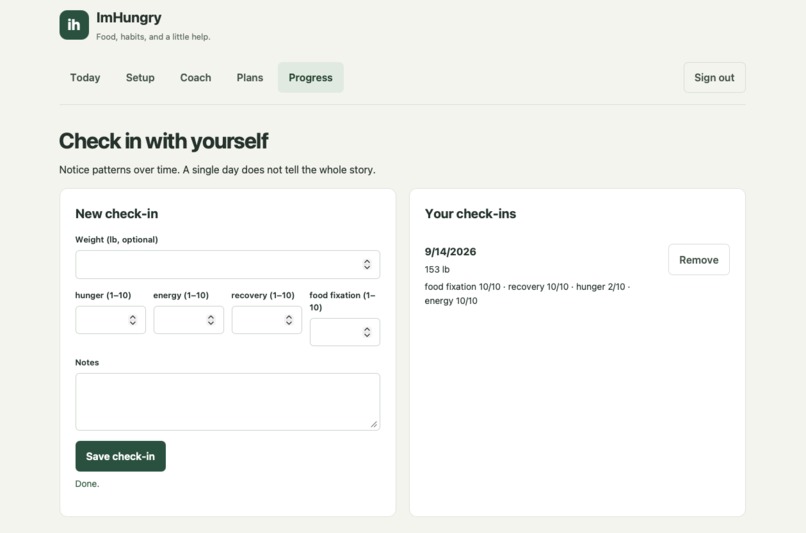The image size is (806, 533).
Task: Click inside the Notes text area
Action: [228, 402]
